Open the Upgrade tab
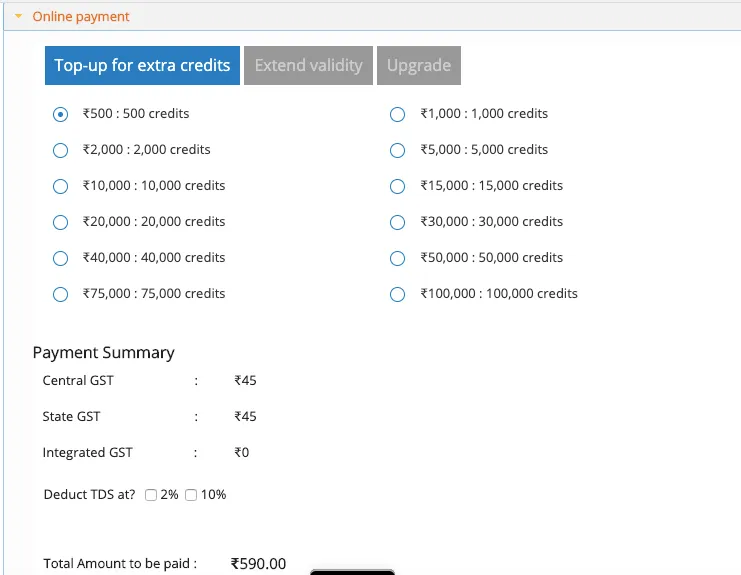This screenshot has height=575, width=741. click(419, 65)
